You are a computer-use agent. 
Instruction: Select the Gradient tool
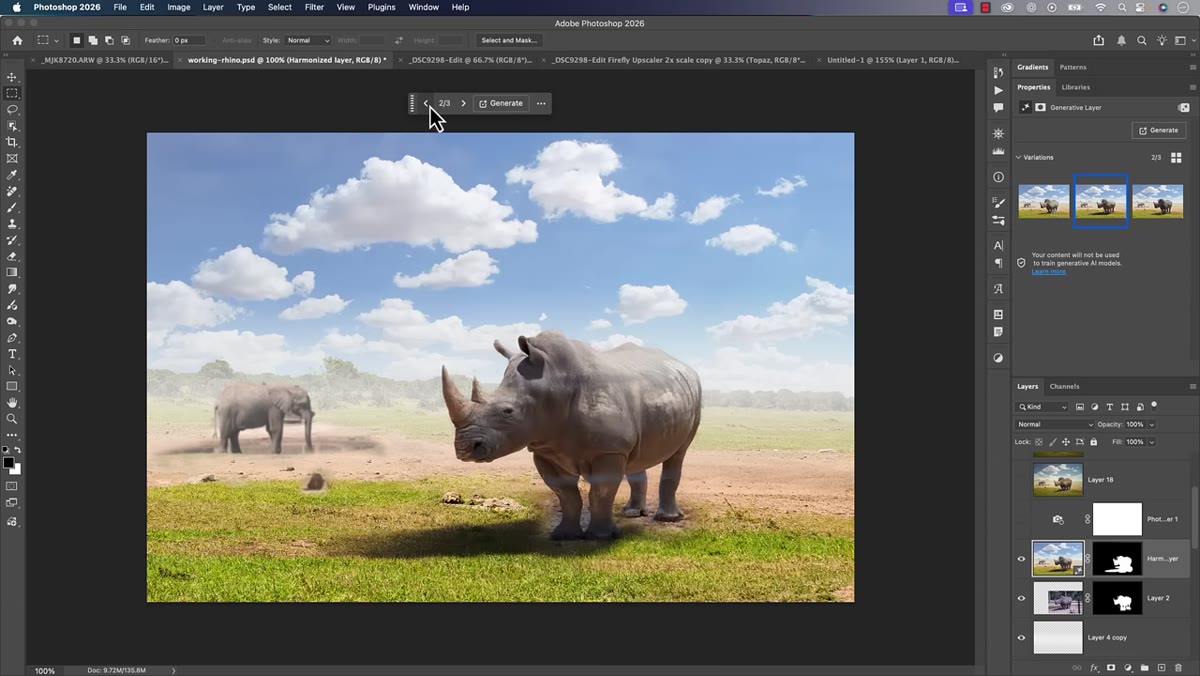point(12,272)
